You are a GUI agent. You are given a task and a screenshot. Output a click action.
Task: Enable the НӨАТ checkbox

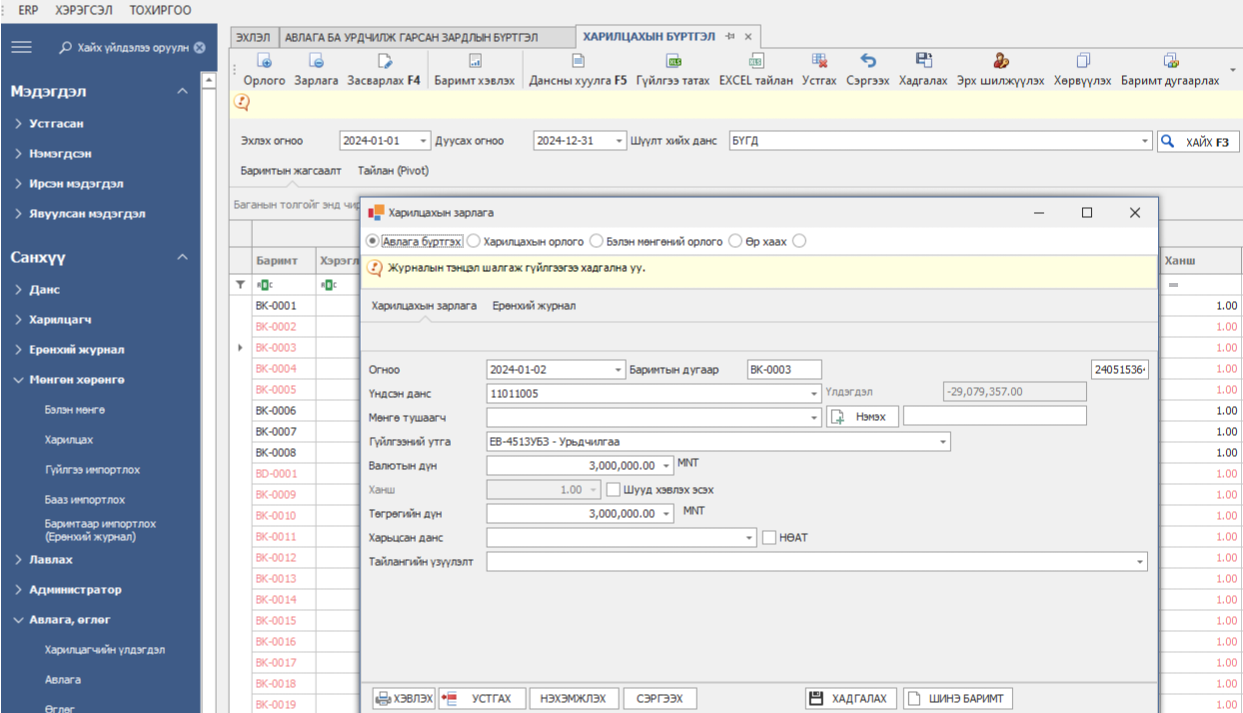pyautogui.click(x=769, y=538)
